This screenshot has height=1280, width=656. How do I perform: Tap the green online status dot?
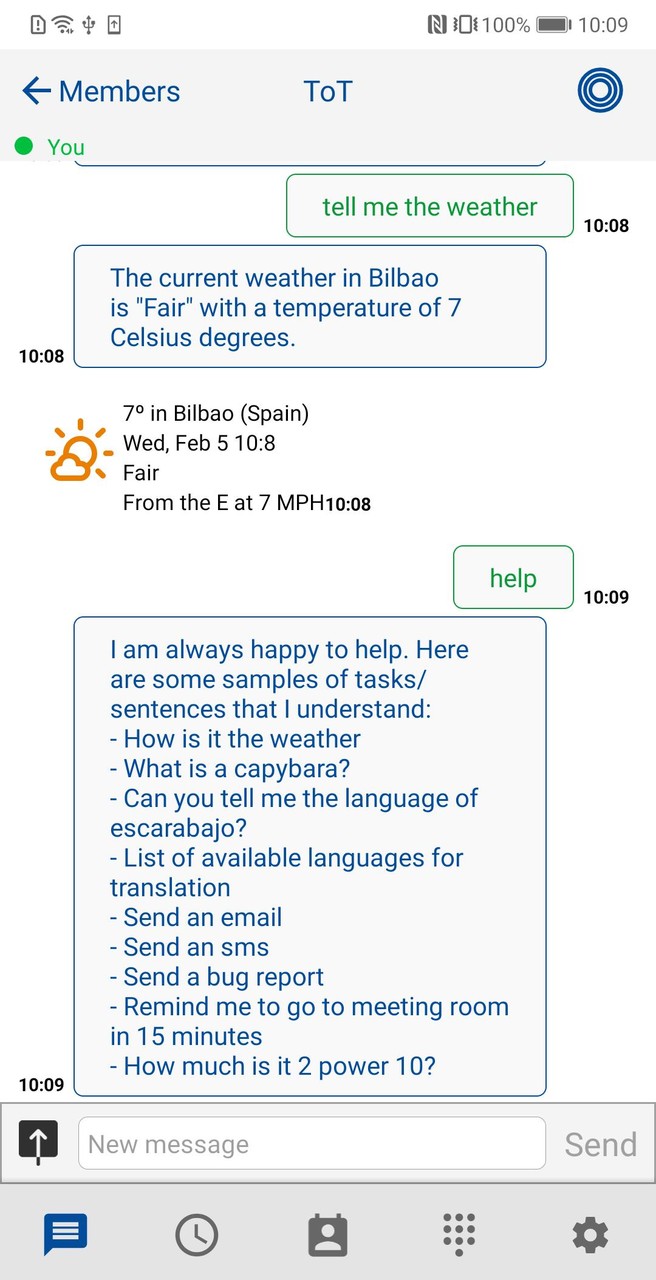23,146
